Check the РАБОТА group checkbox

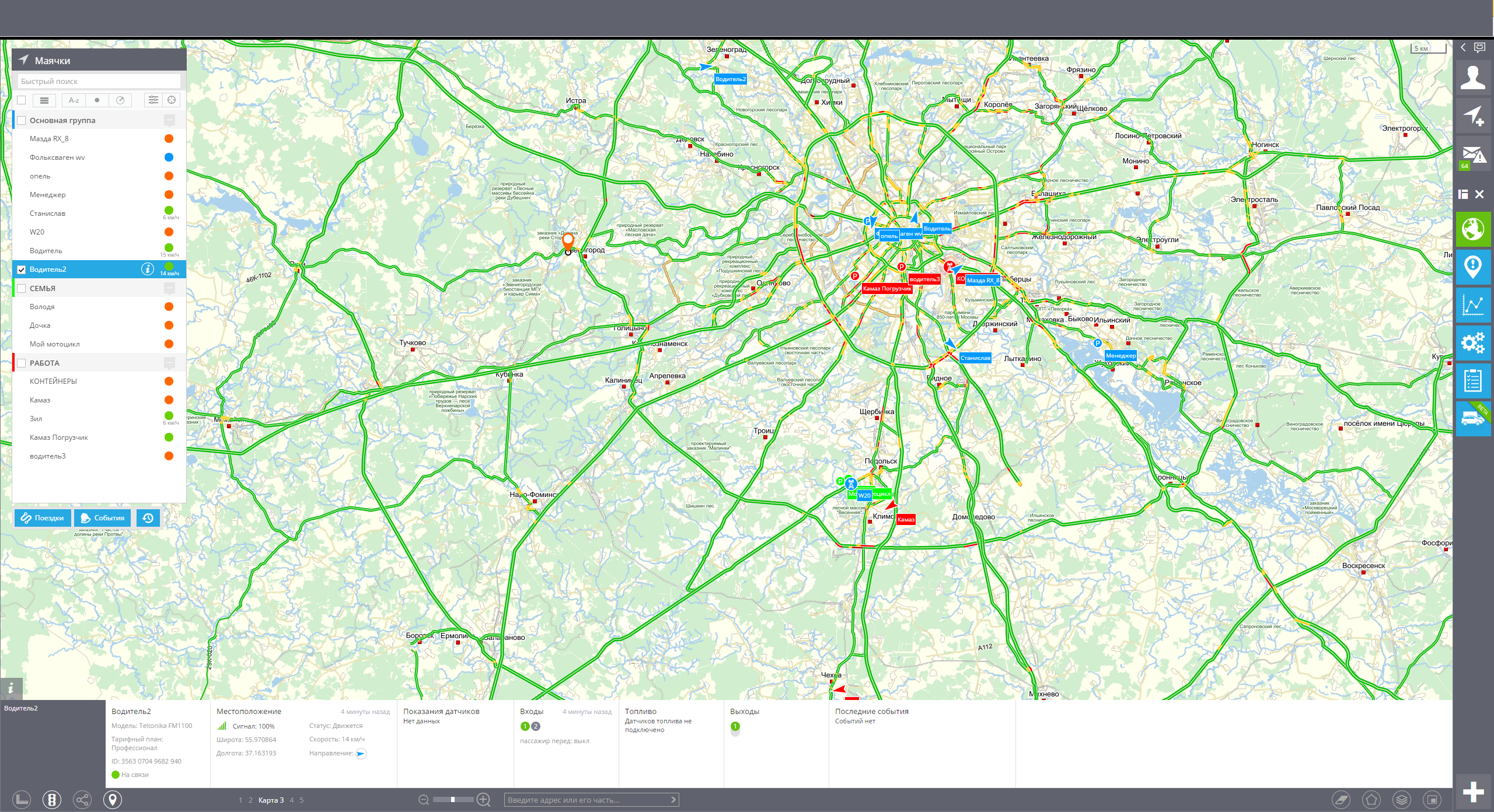pyautogui.click(x=22, y=363)
